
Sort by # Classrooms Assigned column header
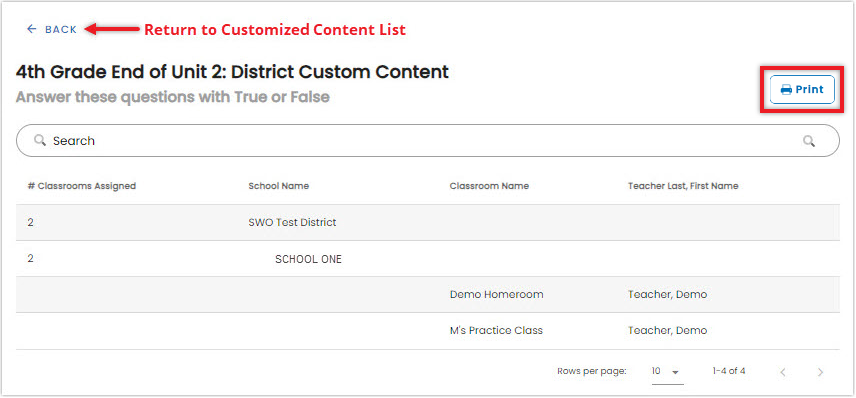(81, 186)
